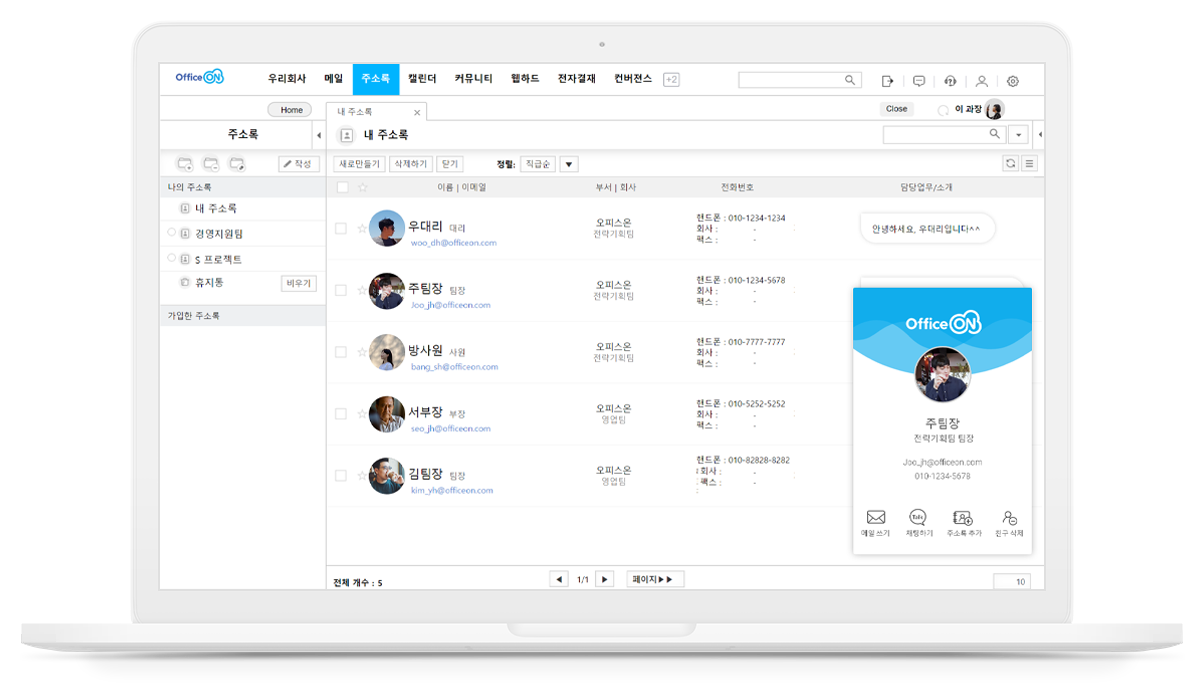
Task: Click the top global search field
Action: pos(791,80)
